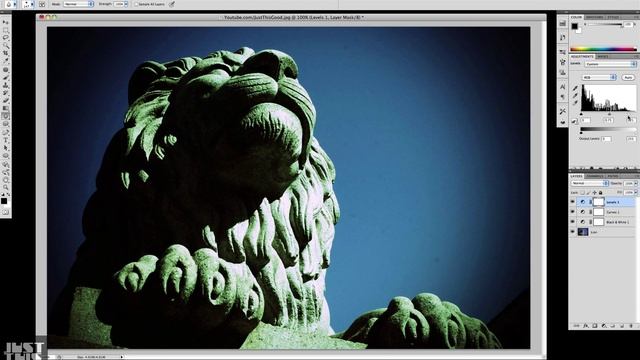
Task: Select the Eraser tool
Action: 6,101
